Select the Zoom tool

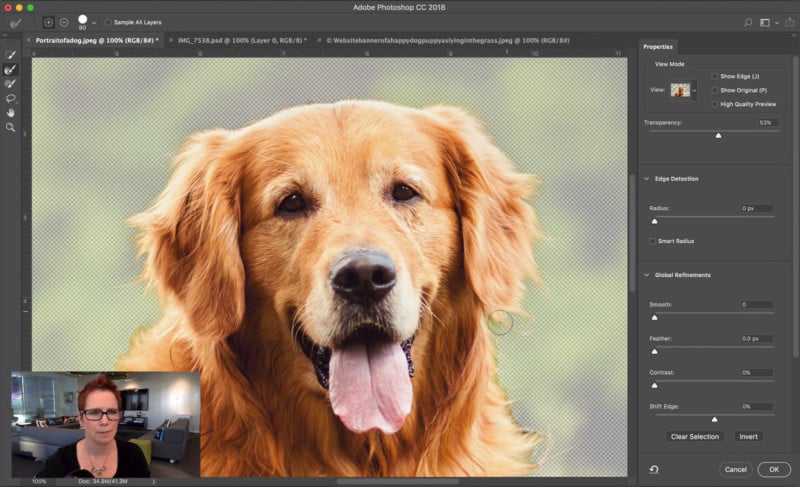(x=10, y=127)
